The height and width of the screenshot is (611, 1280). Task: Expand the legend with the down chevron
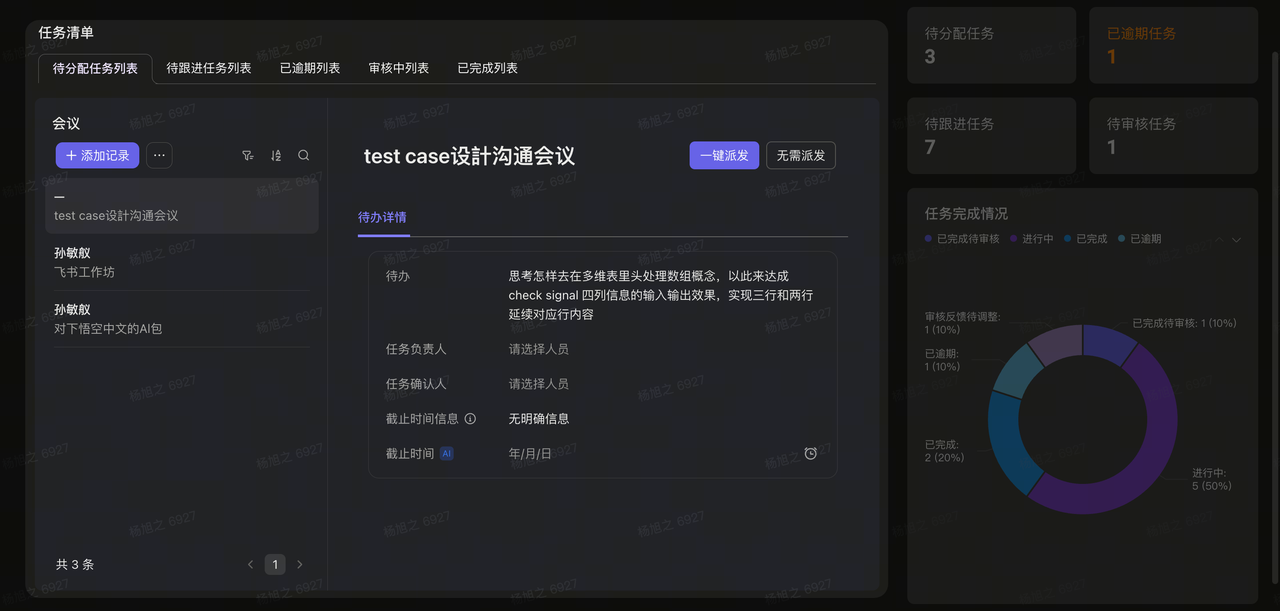1237,240
